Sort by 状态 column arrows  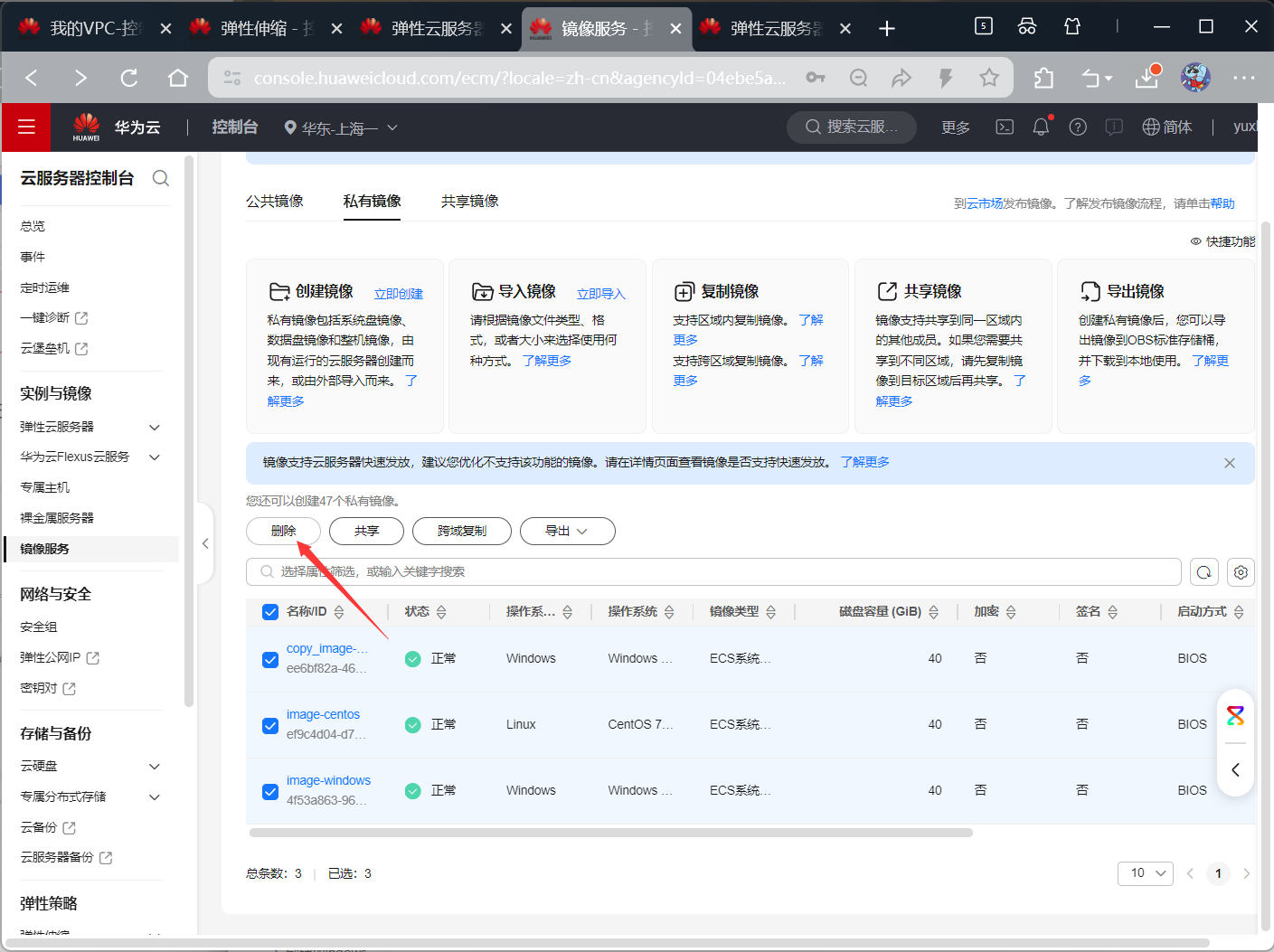coord(441,612)
